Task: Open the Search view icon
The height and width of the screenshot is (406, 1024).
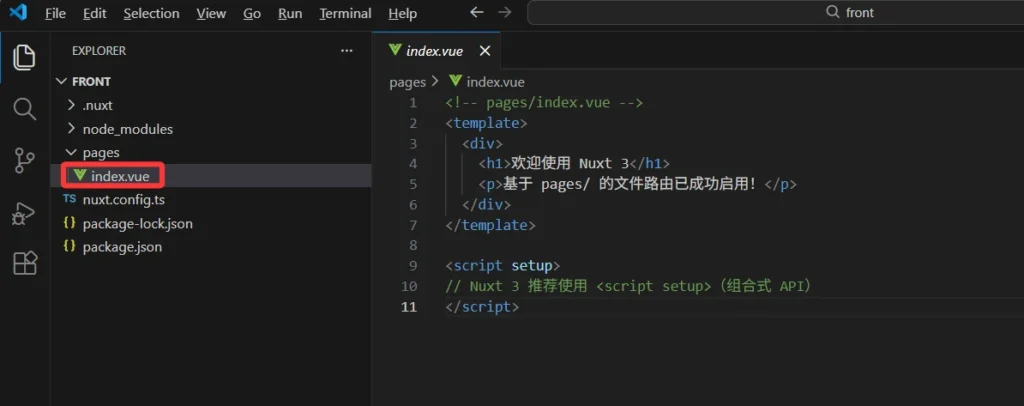Action: coord(24,109)
